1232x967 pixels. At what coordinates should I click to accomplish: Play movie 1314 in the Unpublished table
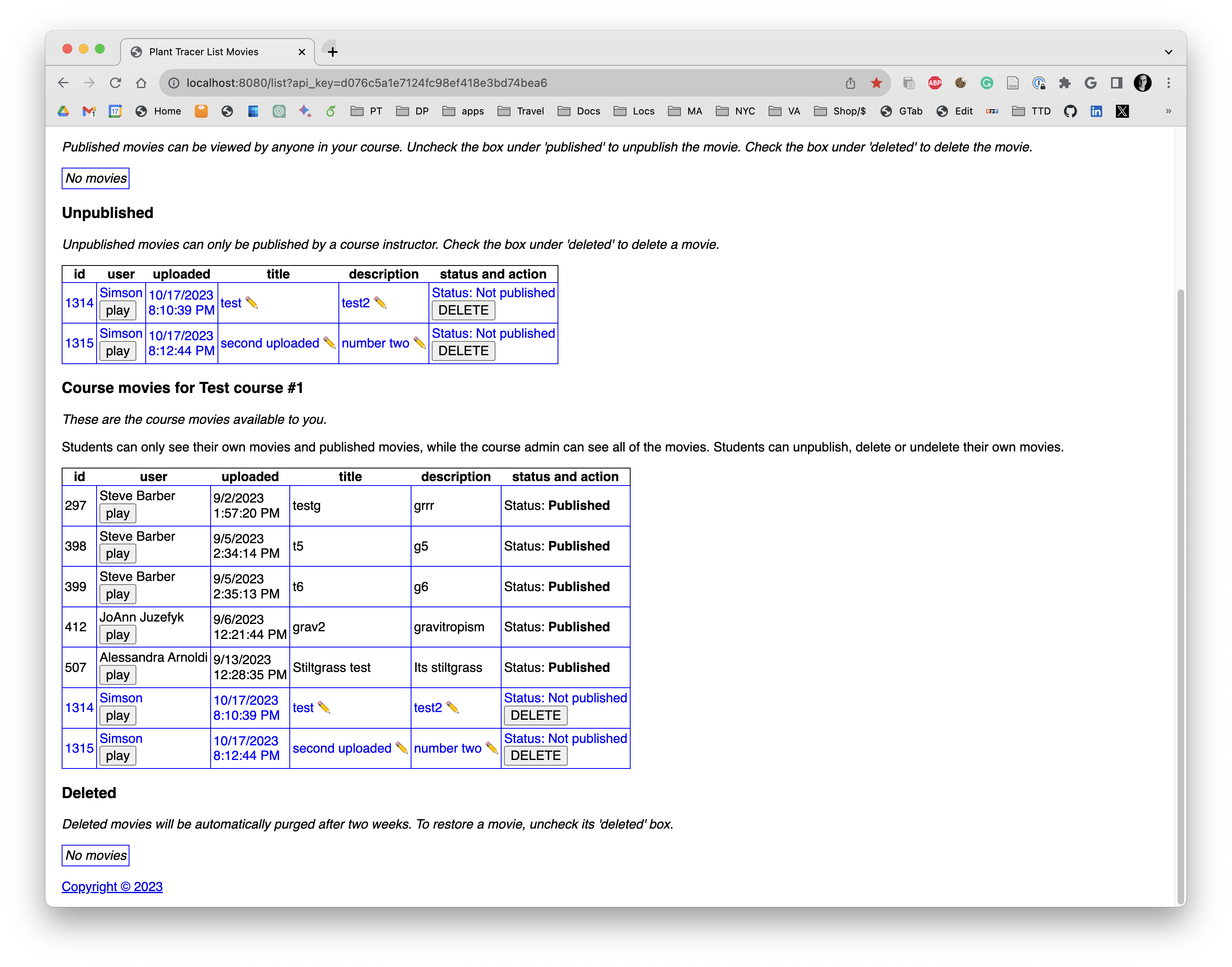click(118, 310)
